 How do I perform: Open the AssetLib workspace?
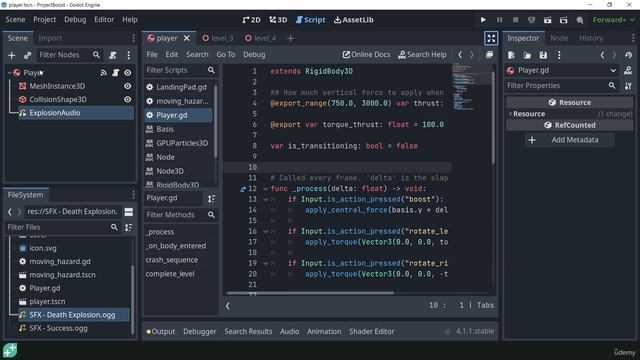(353, 20)
